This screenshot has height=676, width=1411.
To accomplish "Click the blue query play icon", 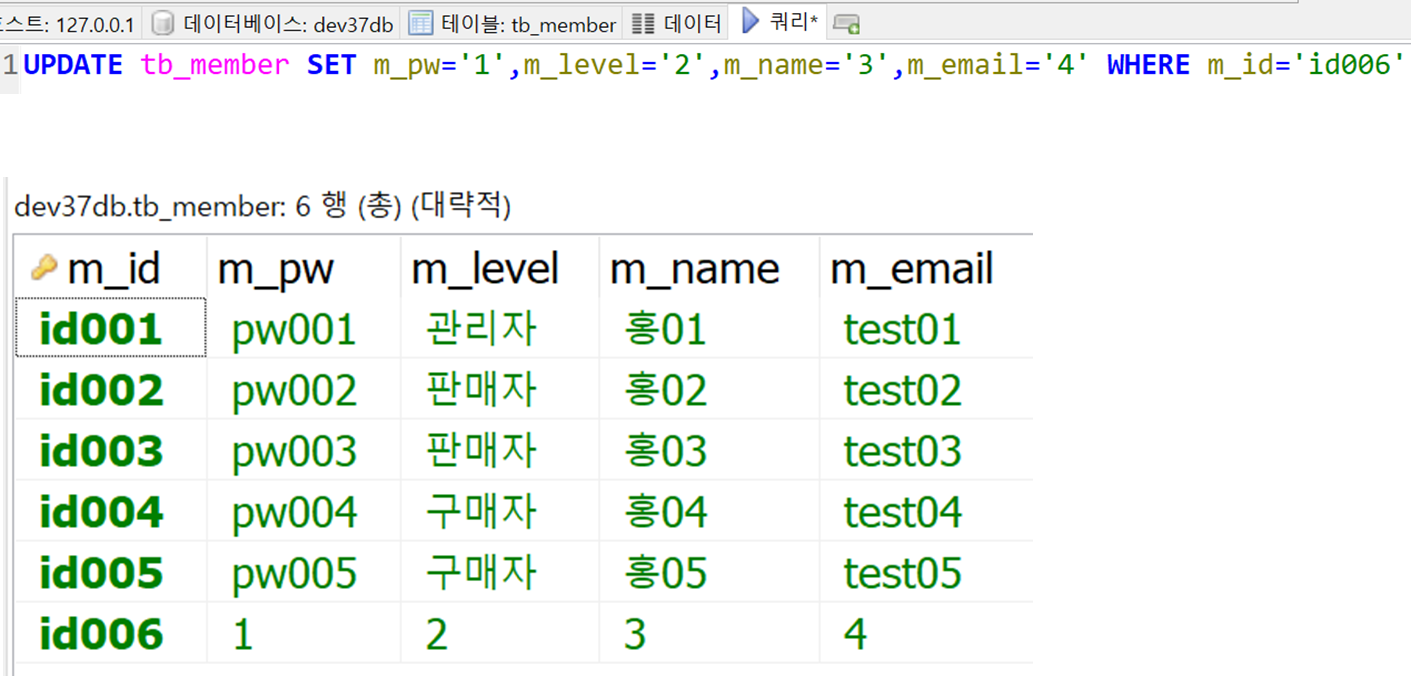I will coord(750,21).
